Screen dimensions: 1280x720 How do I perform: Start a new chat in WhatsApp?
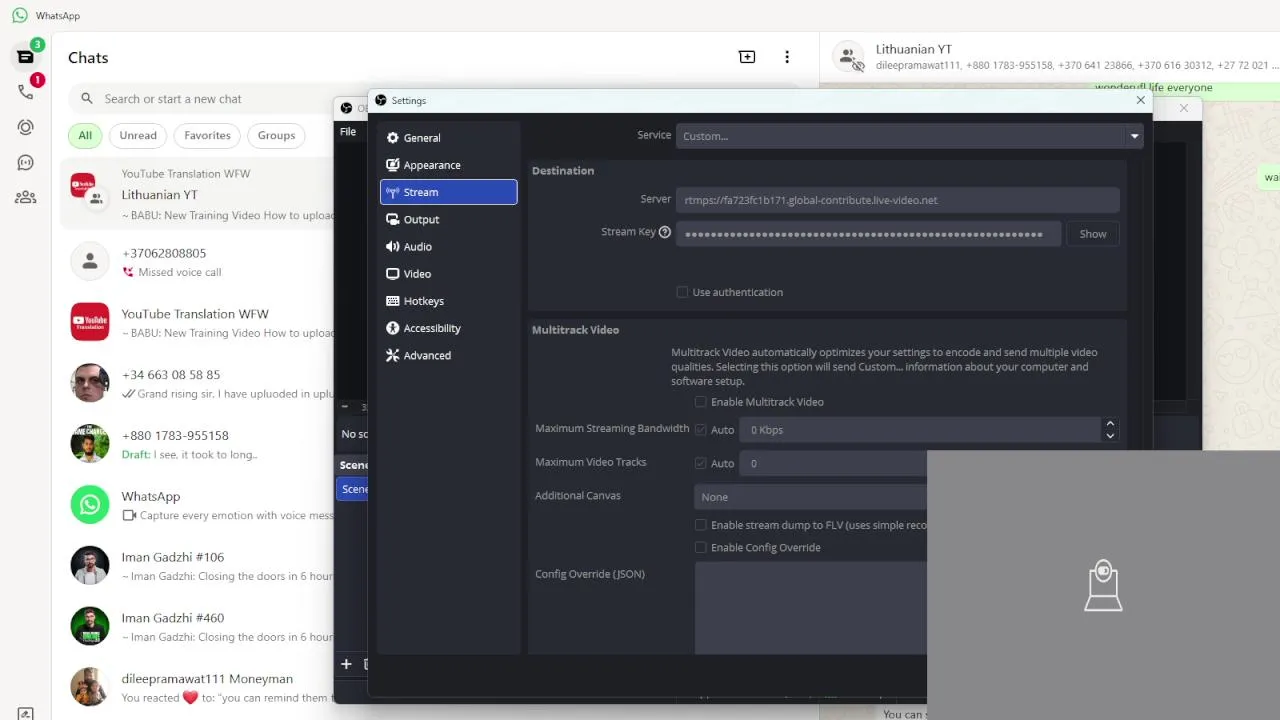pos(747,57)
